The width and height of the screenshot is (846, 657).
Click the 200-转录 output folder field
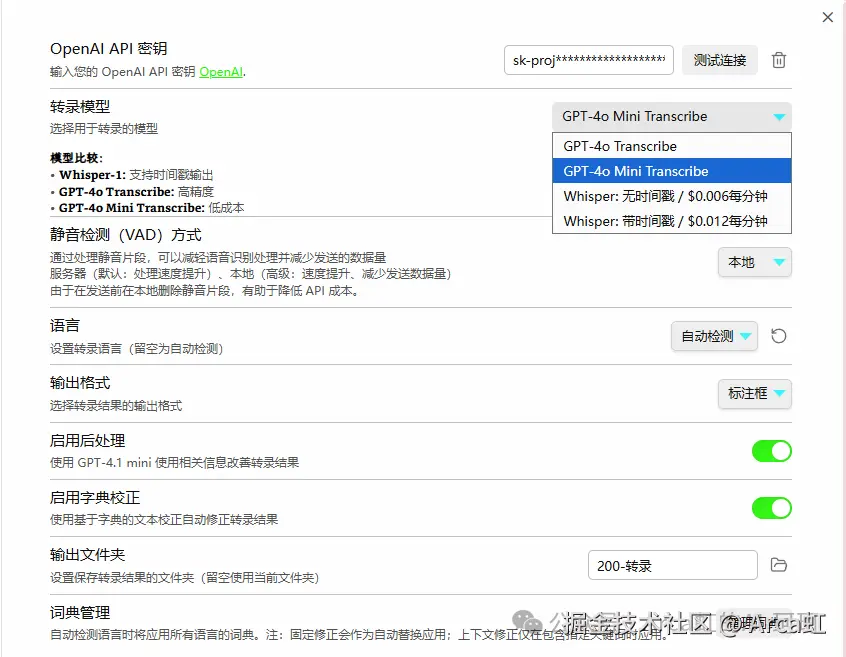click(x=673, y=565)
